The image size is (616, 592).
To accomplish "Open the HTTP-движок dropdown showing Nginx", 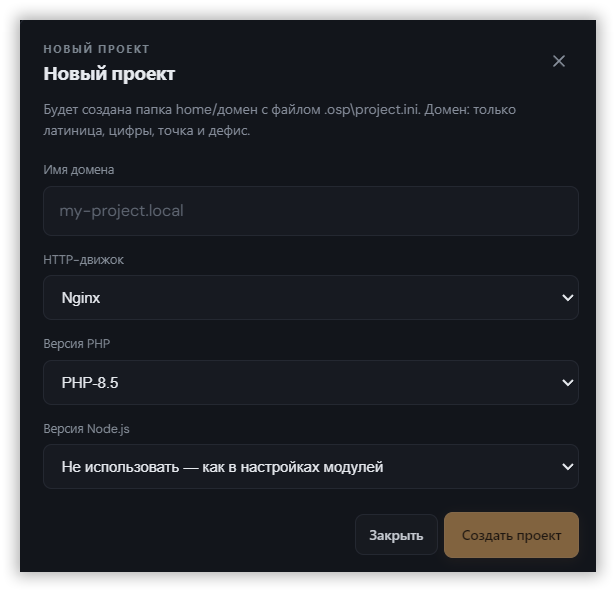I will [310, 297].
